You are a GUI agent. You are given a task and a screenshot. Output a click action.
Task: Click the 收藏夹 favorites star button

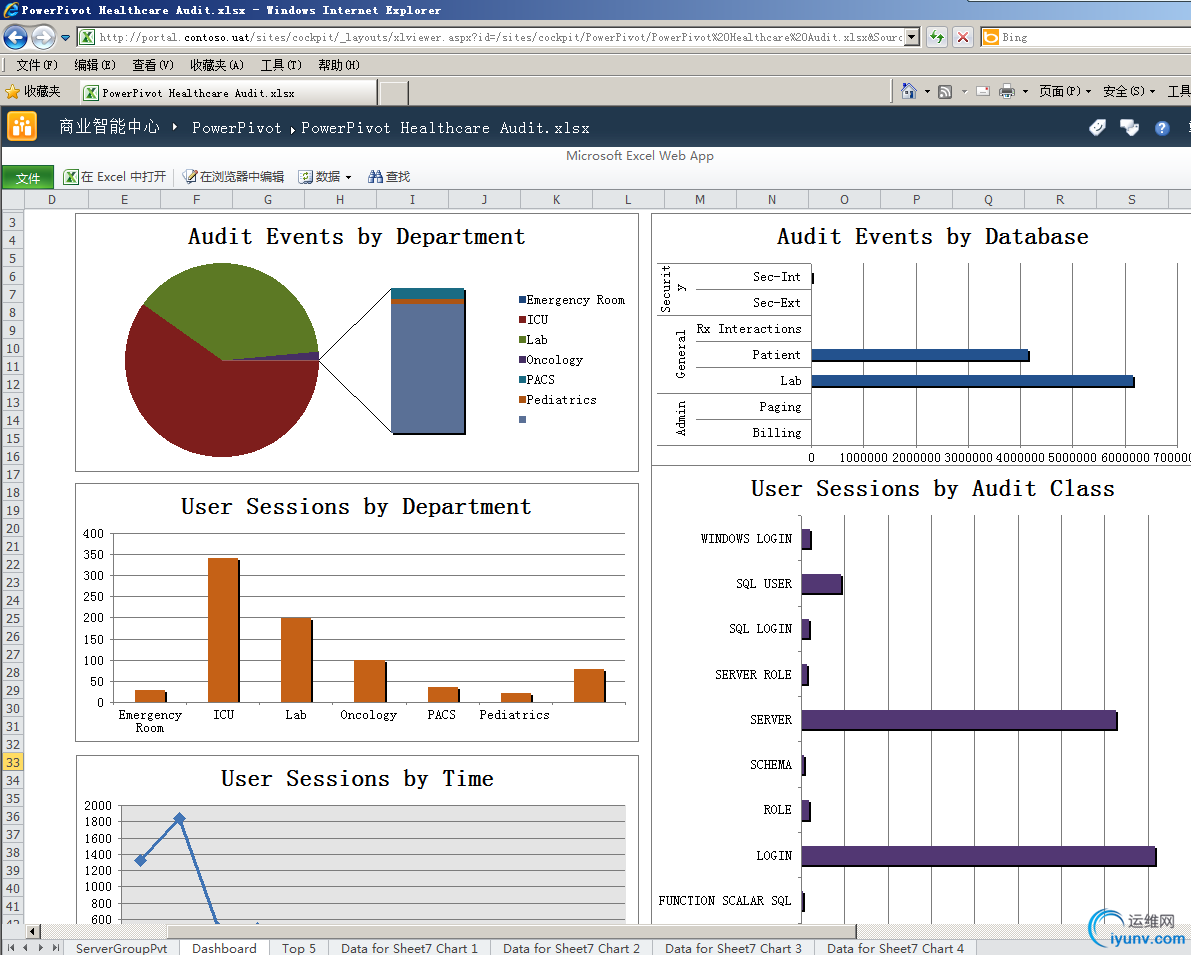tap(33, 92)
